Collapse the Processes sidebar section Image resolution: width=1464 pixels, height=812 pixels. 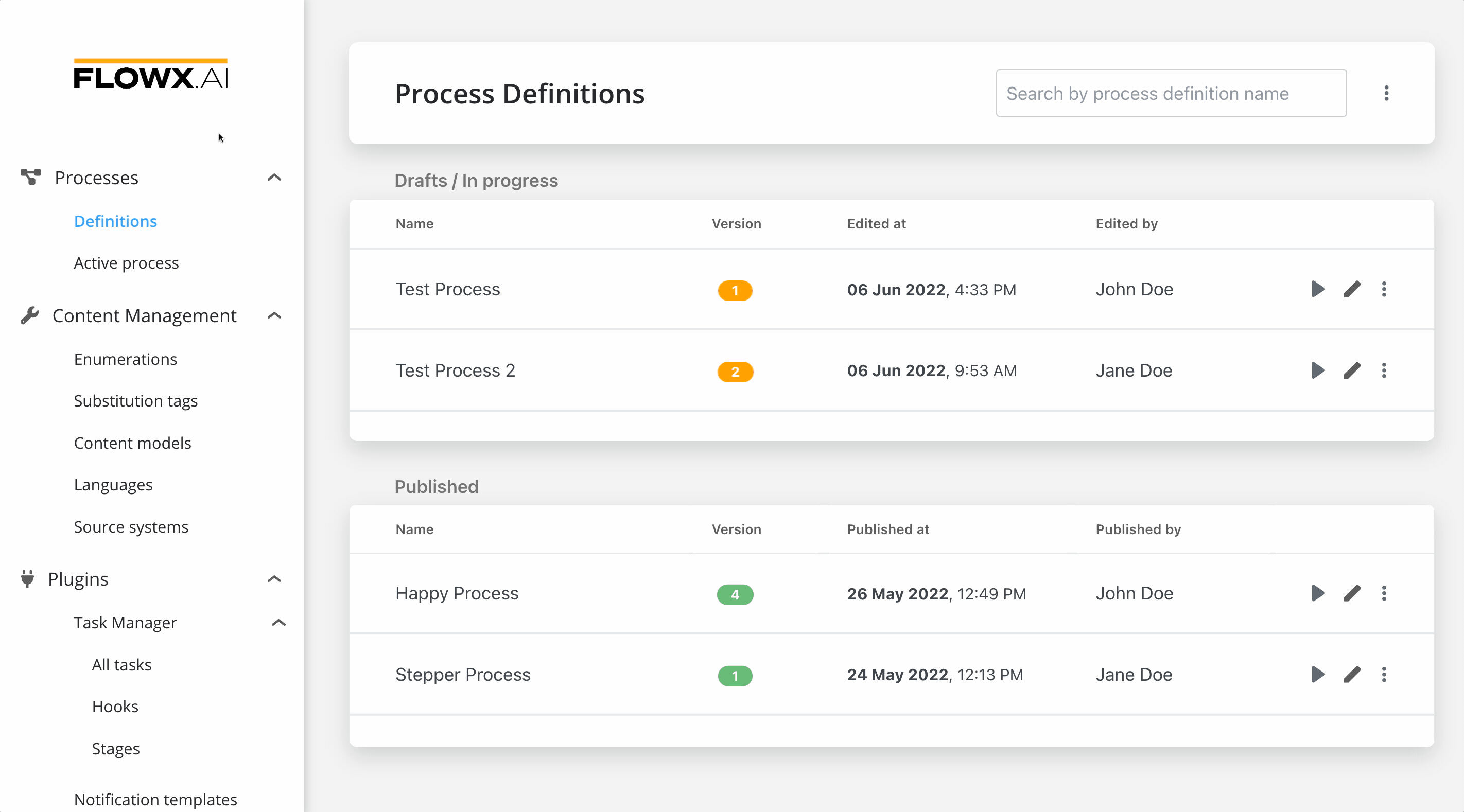click(274, 178)
